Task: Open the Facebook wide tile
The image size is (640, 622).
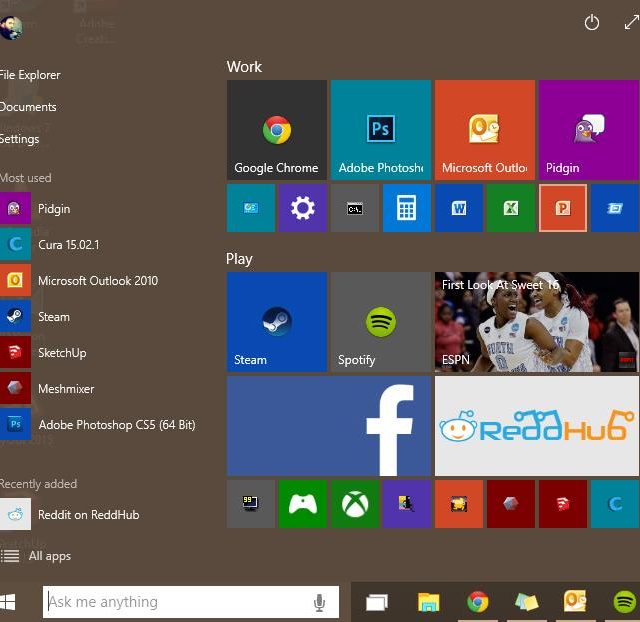Action: tap(329, 426)
